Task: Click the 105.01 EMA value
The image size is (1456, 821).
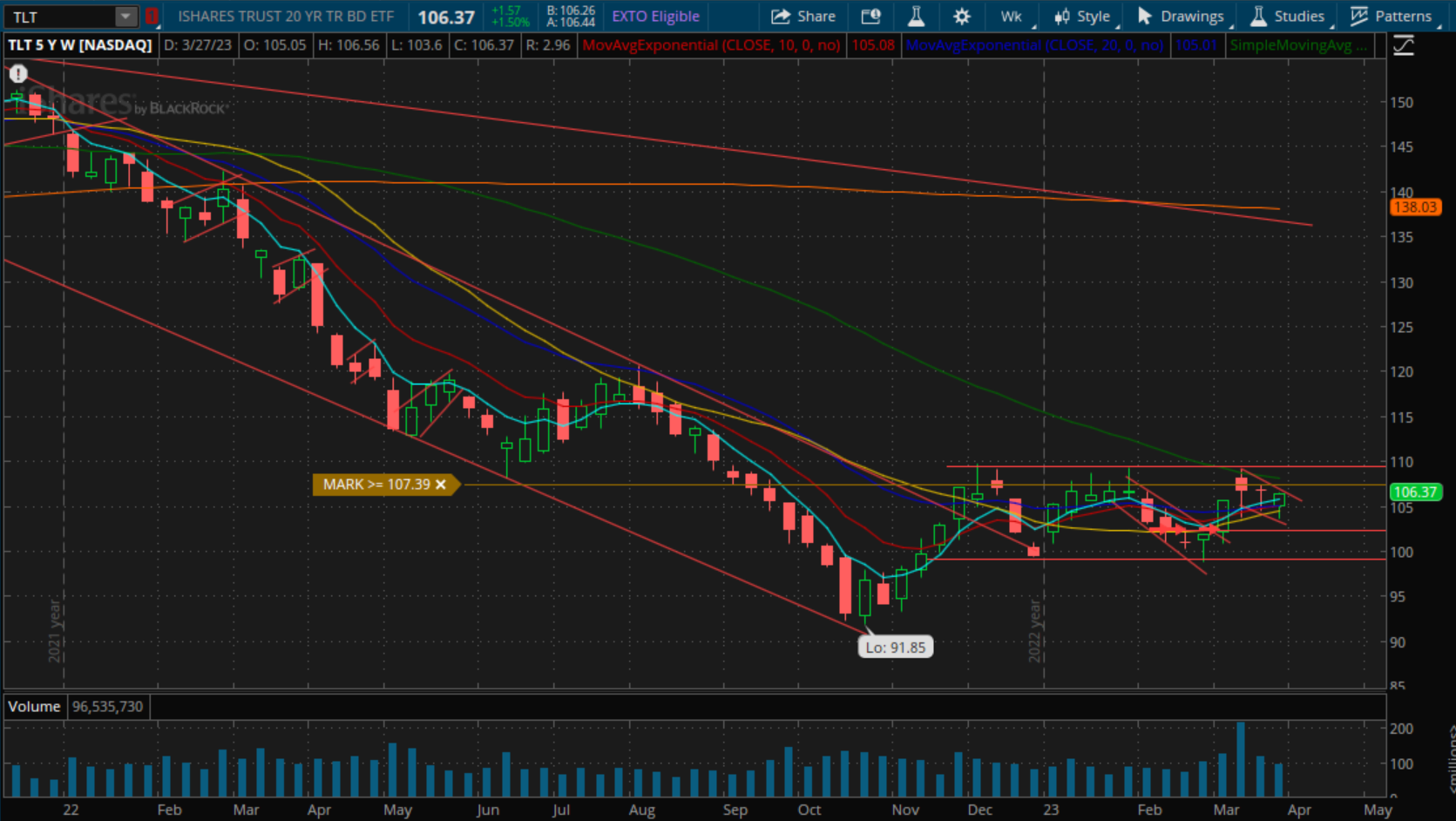Action: [1196, 45]
